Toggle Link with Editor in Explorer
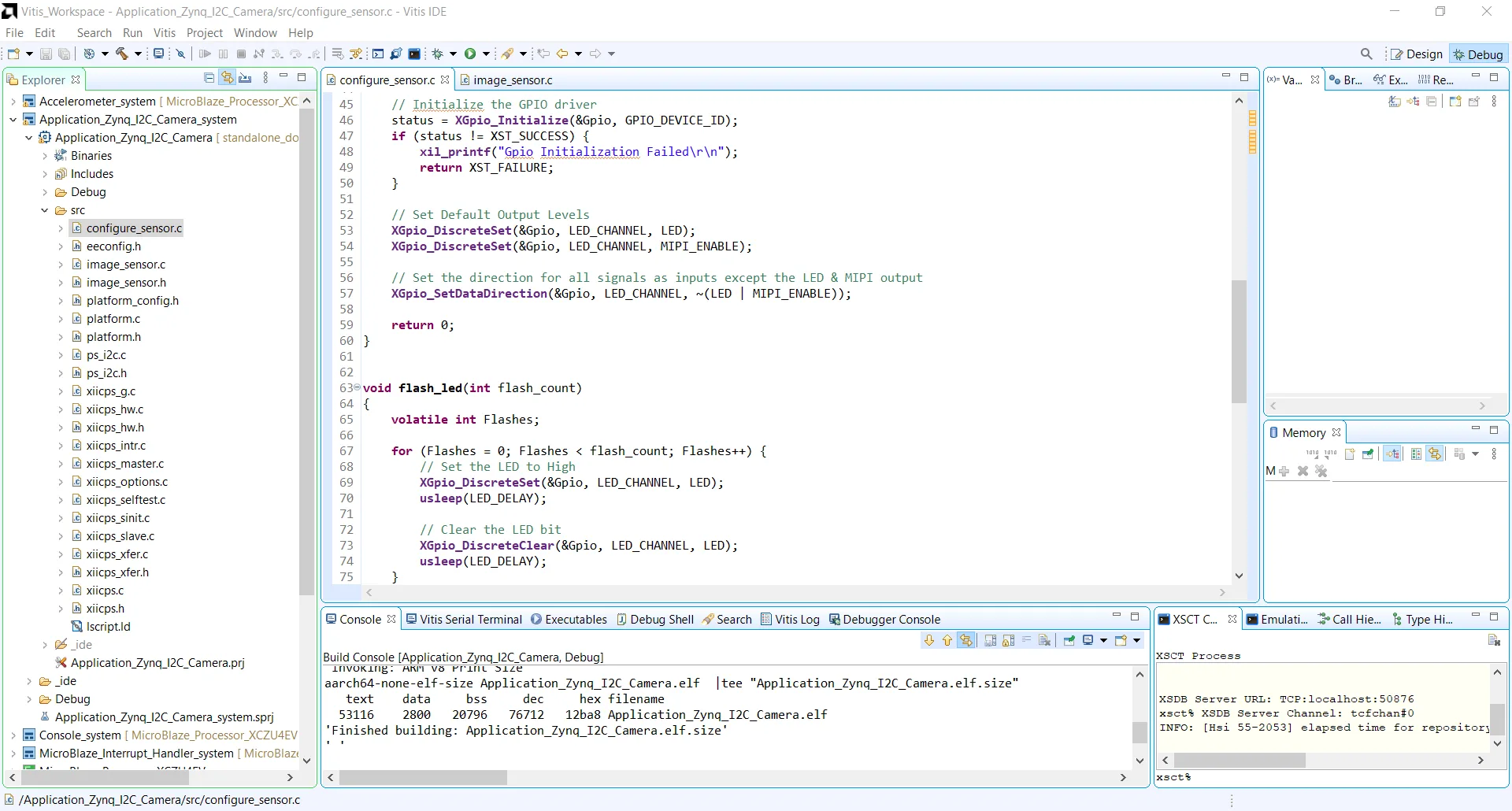Screen dimensions: 1512x811 click(x=228, y=78)
